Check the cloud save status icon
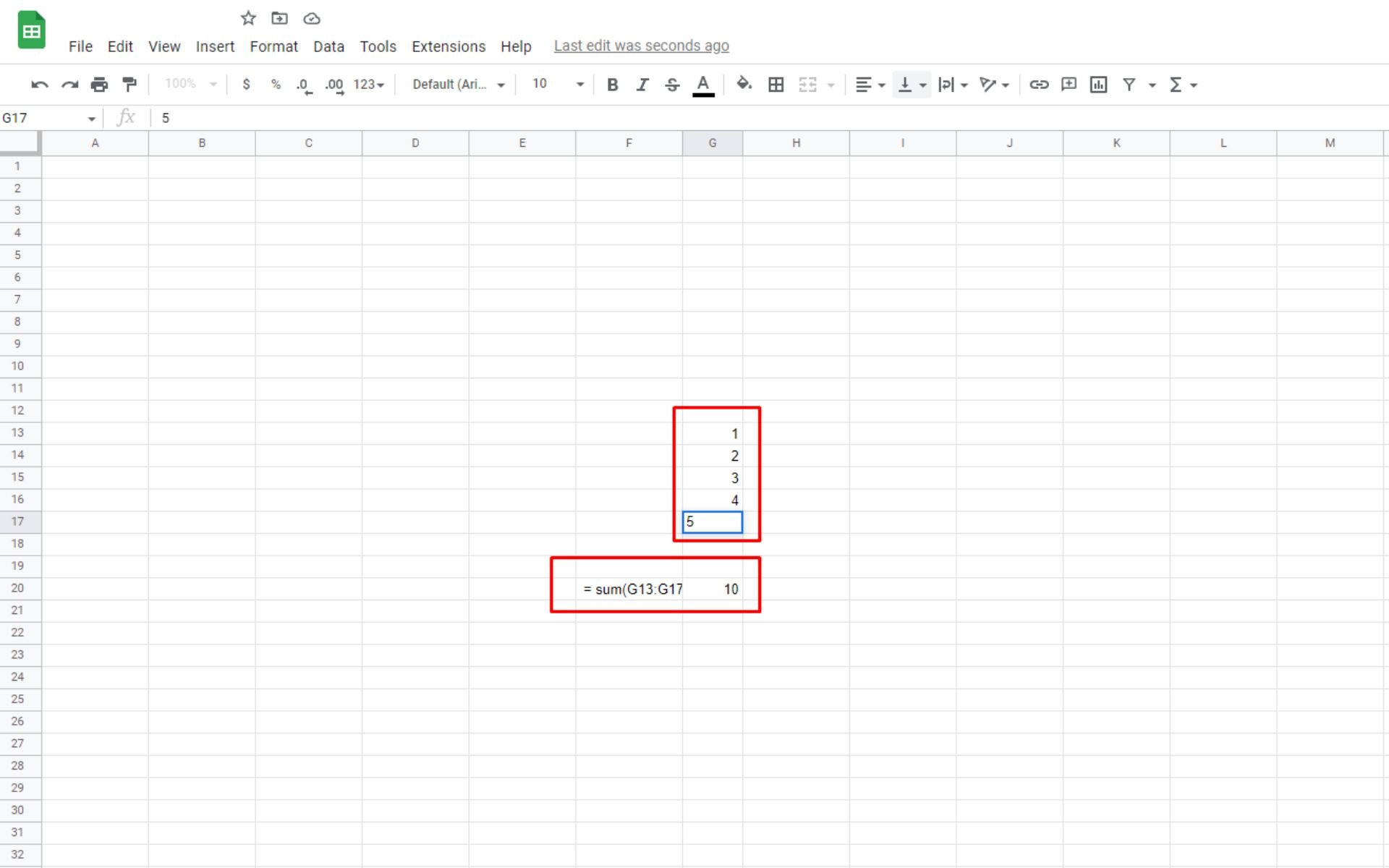The width and height of the screenshot is (1389, 868). point(312,19)
